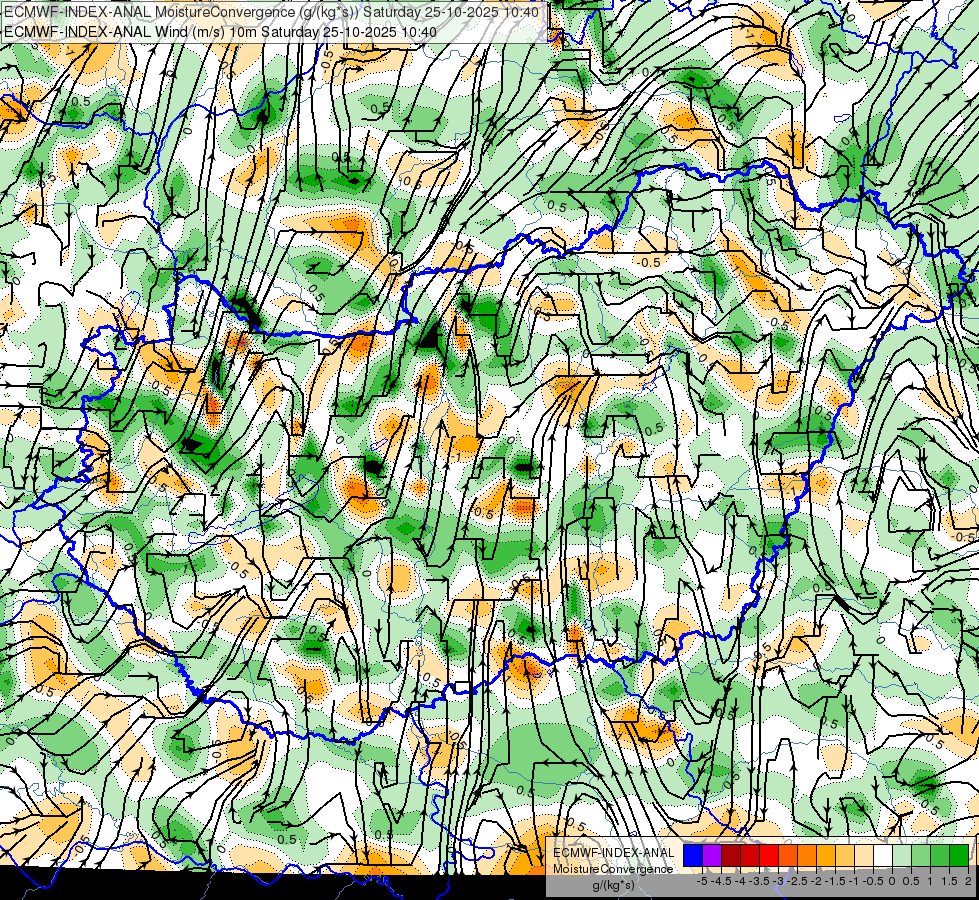Select the lightest green swatch between 0 and 0.5
Screen dimensions: 979x900
tap(902, 855)
